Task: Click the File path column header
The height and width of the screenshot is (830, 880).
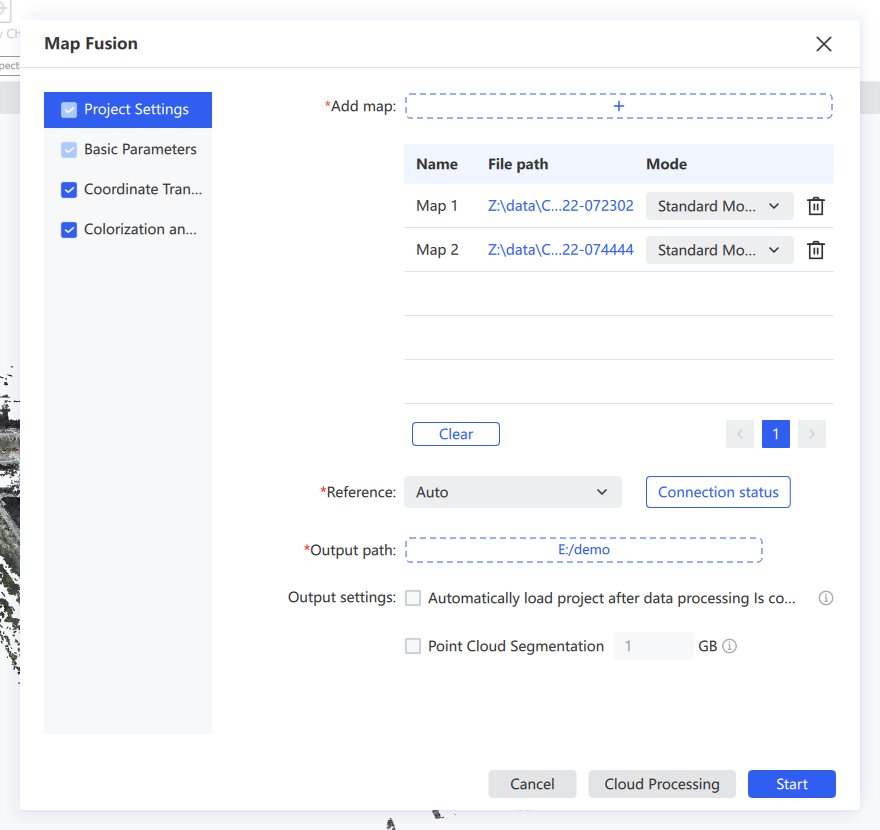Action: 518,164
